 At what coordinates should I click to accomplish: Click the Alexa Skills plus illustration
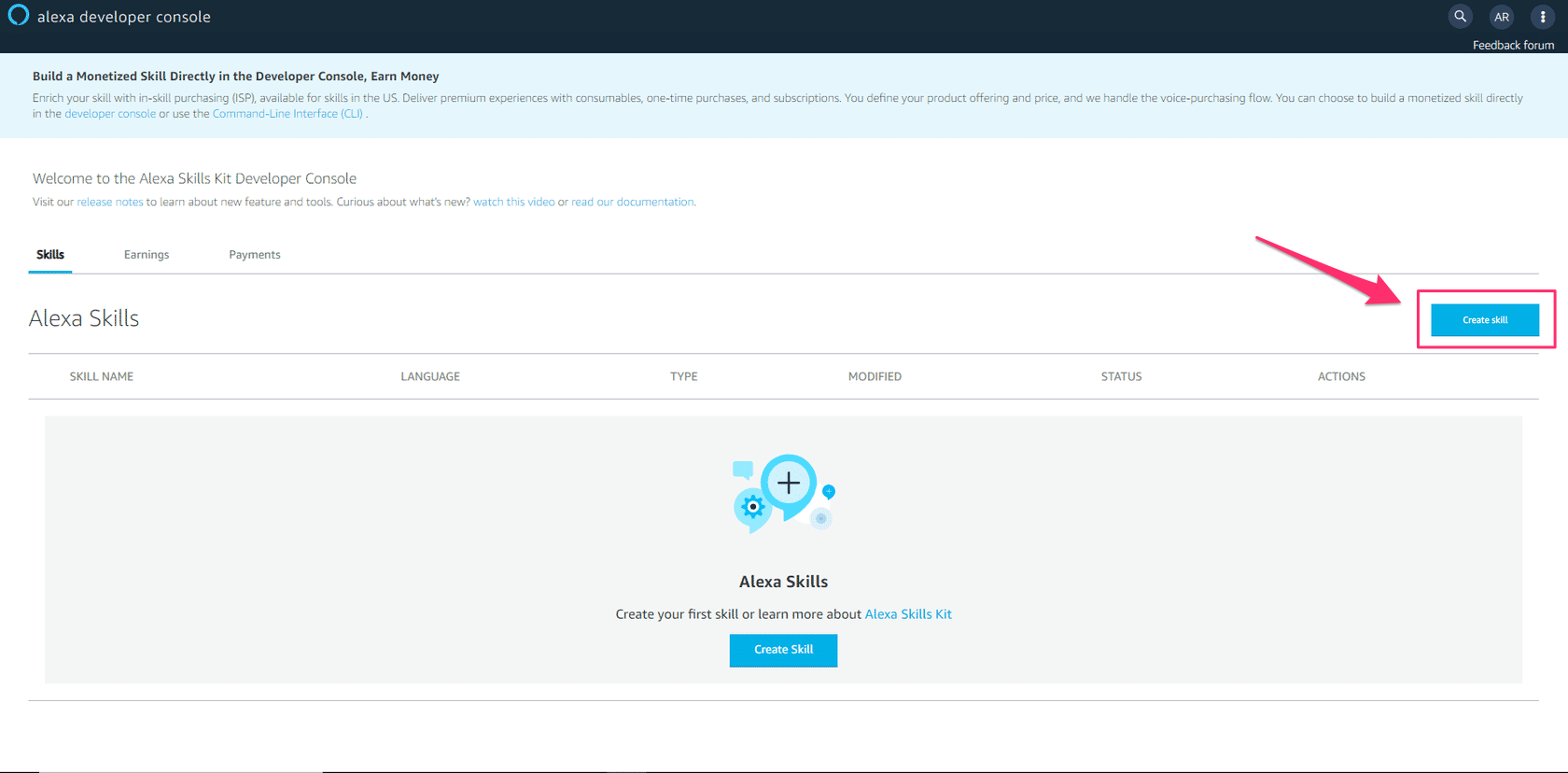[783, 493]
